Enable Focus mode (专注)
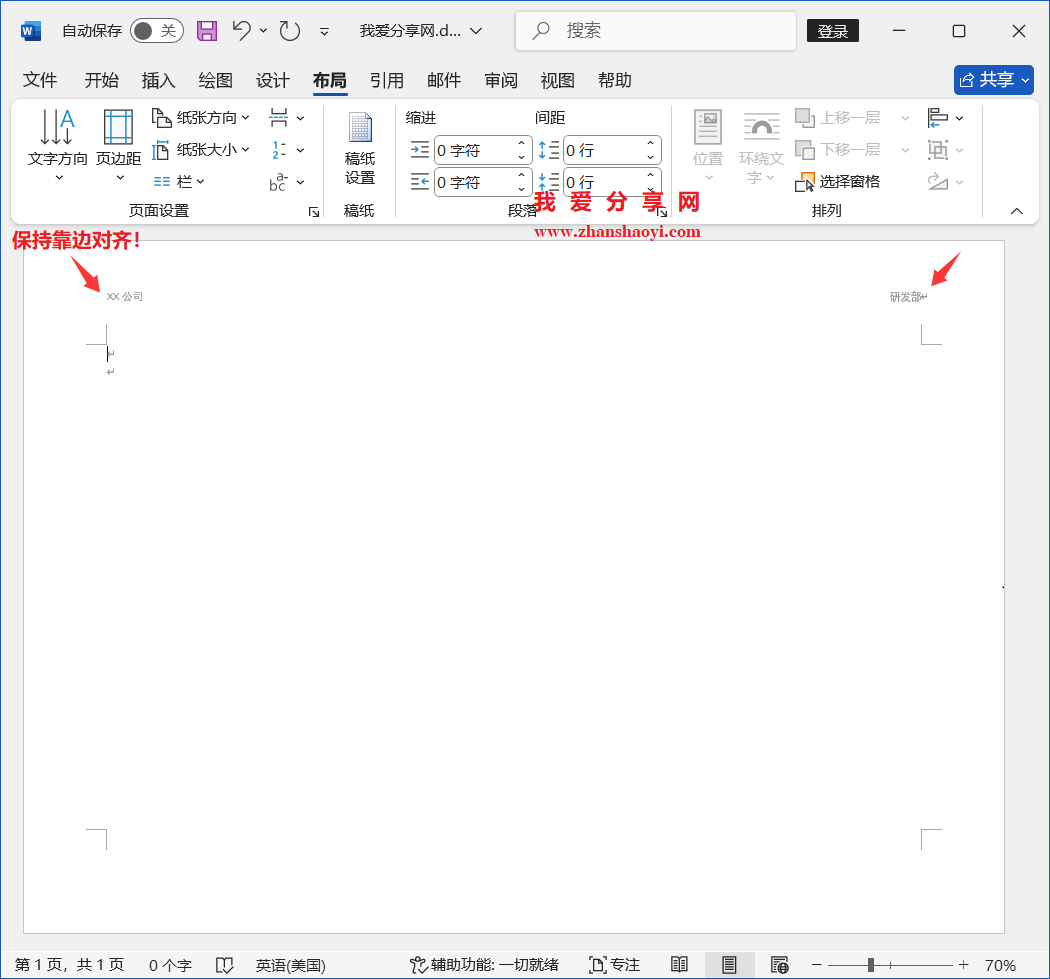 pos(614,965)
